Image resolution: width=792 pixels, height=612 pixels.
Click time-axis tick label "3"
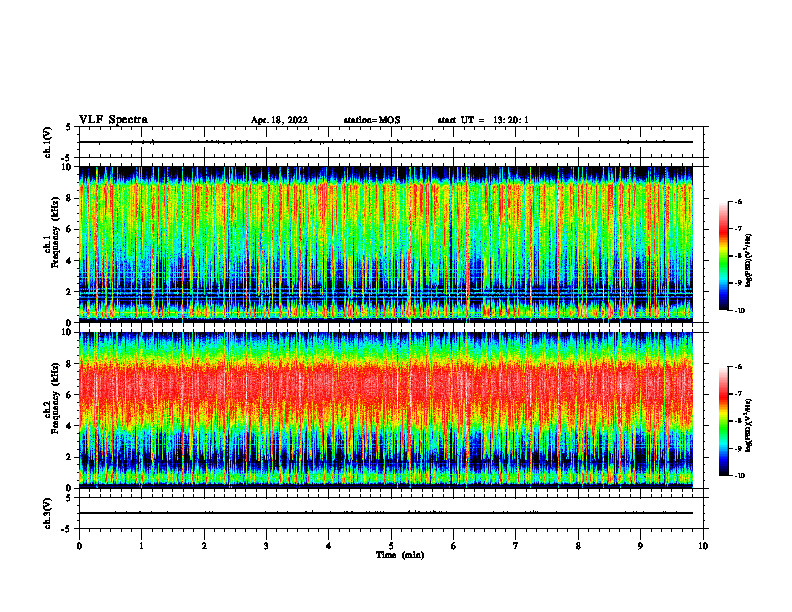point(266,546)
